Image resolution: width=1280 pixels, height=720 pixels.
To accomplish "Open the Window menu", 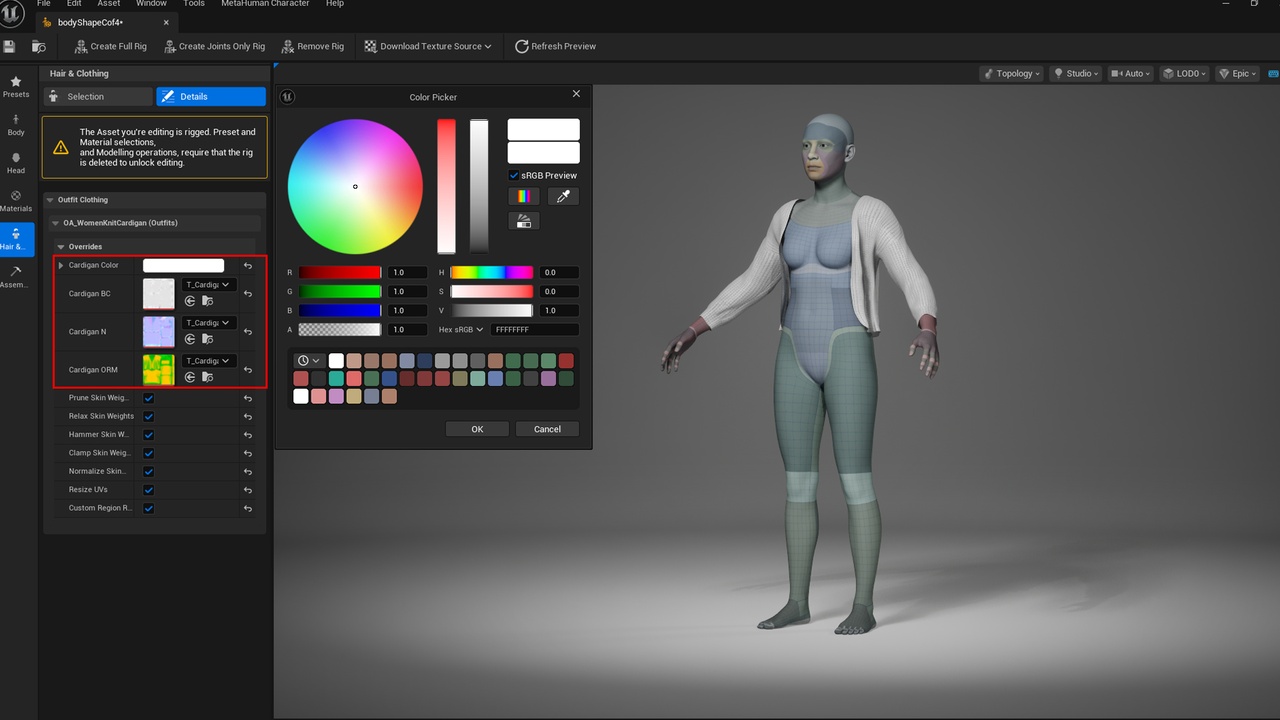I will pos(151,4).
